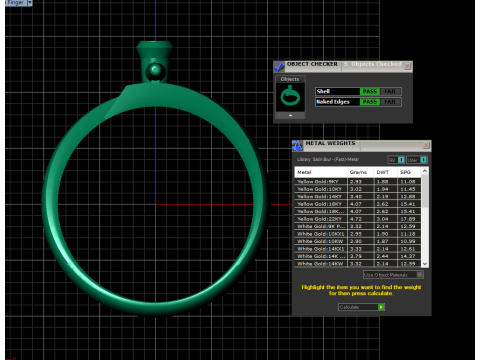
Task: Click the 10.99 SPG value
Action: tap(408, 241)
